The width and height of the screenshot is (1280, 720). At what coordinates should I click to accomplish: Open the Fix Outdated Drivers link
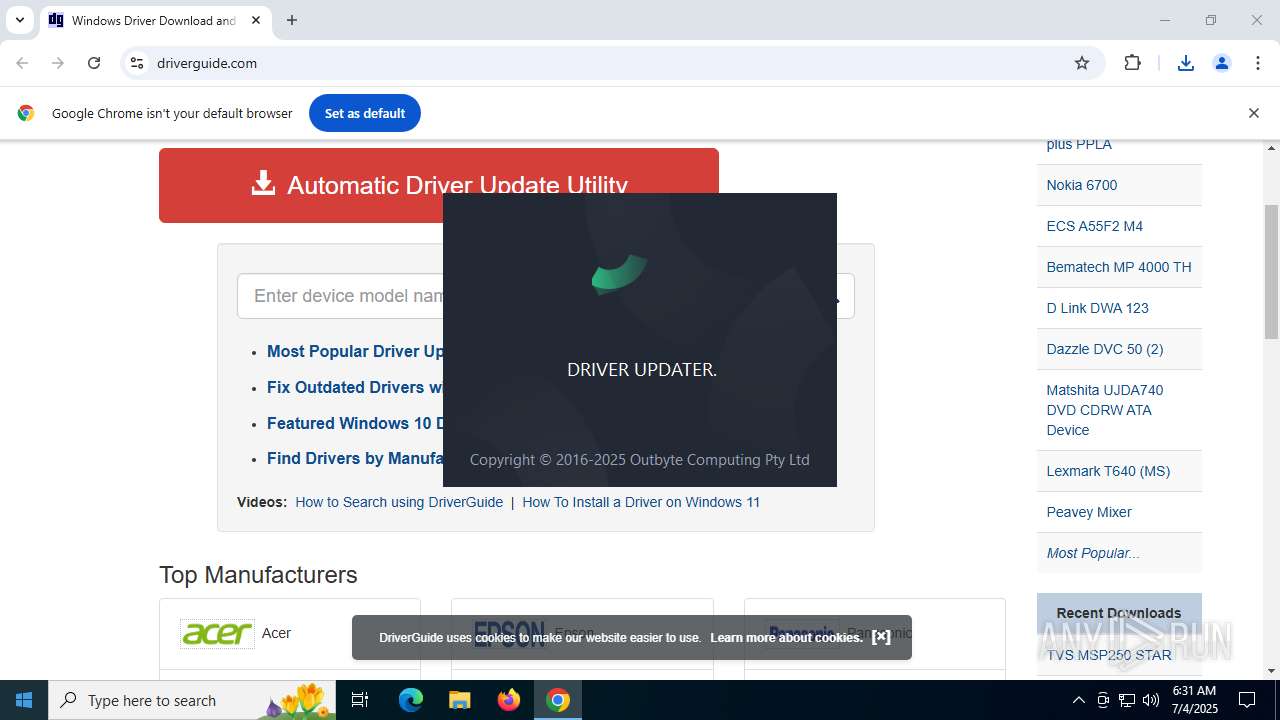355,387
